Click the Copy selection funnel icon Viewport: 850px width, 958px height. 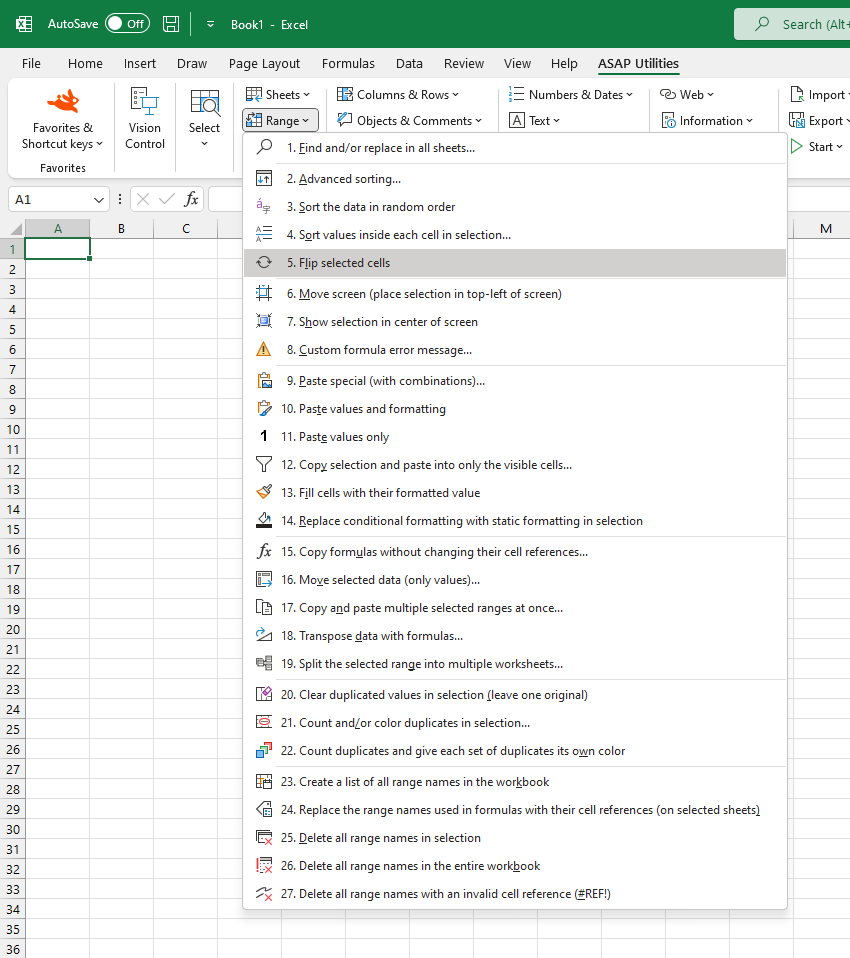pos(264,464)
